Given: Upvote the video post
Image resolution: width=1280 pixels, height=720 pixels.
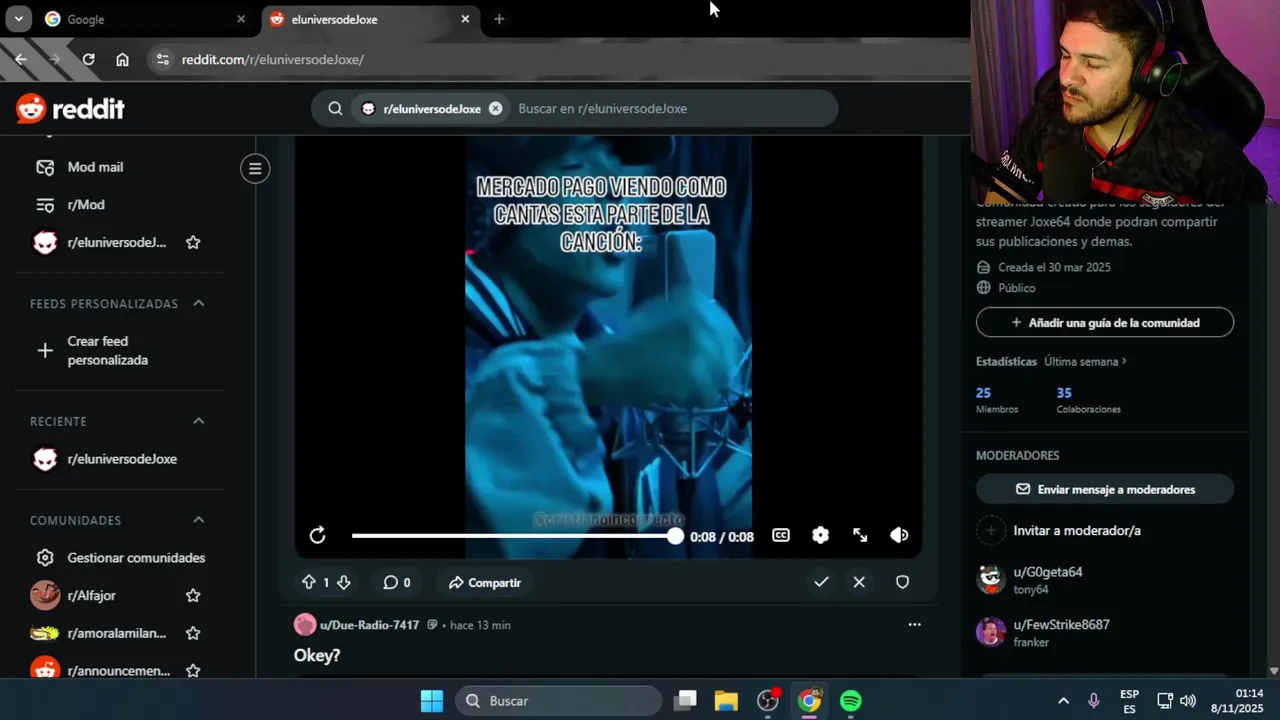Looking at the screenshot, I should click(x=309, y=582).
